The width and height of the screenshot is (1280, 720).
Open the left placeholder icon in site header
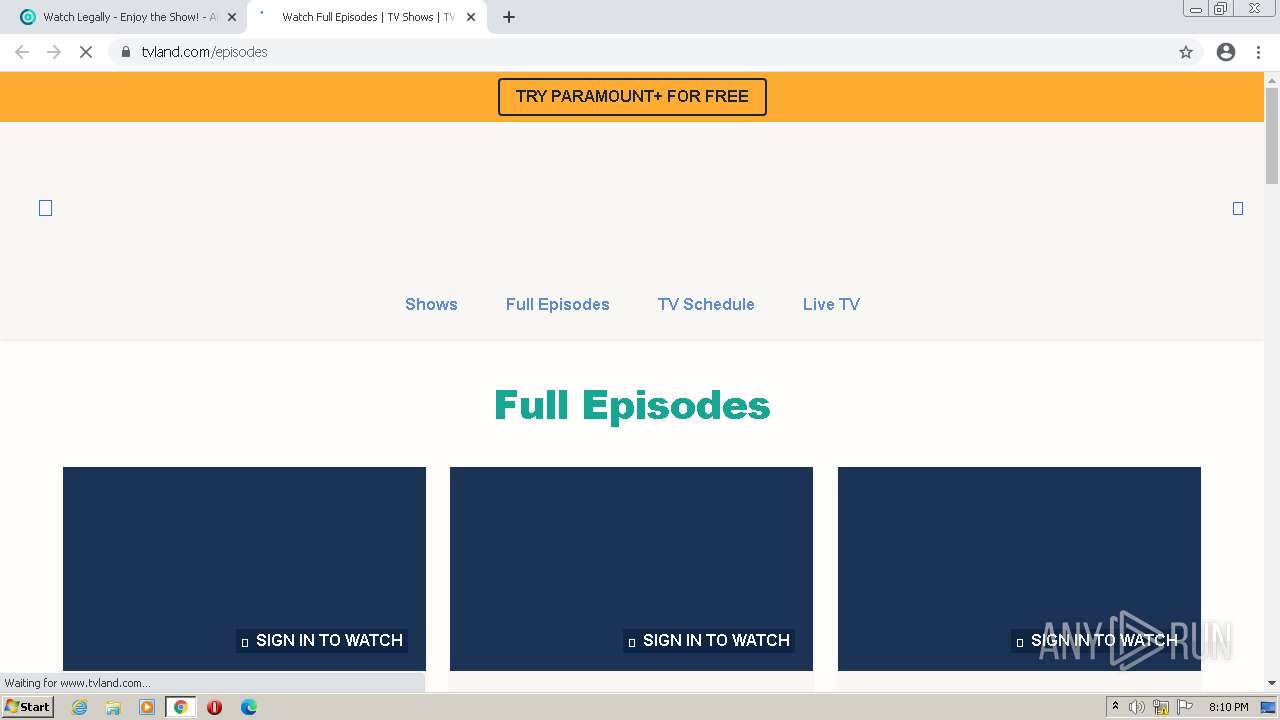(x=45, y=208)
